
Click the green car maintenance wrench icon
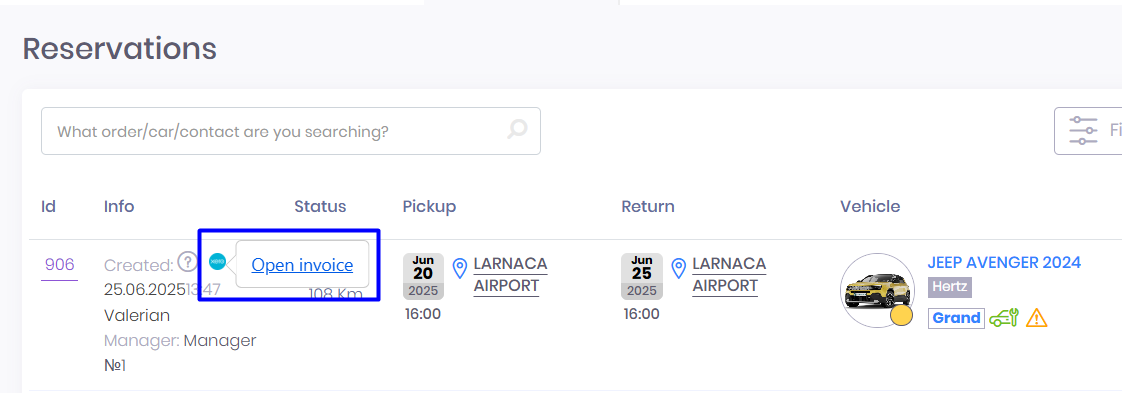(1004, 318)
